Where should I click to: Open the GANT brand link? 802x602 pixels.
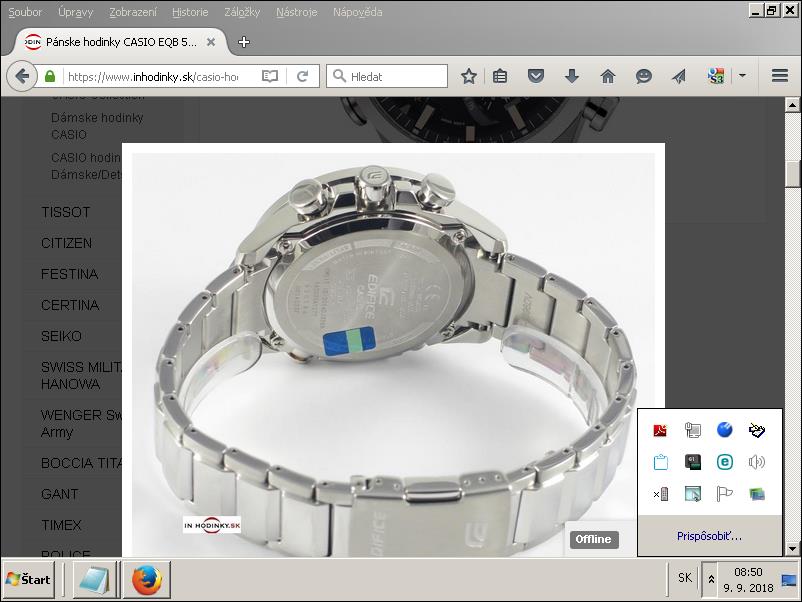pos(60,494)
